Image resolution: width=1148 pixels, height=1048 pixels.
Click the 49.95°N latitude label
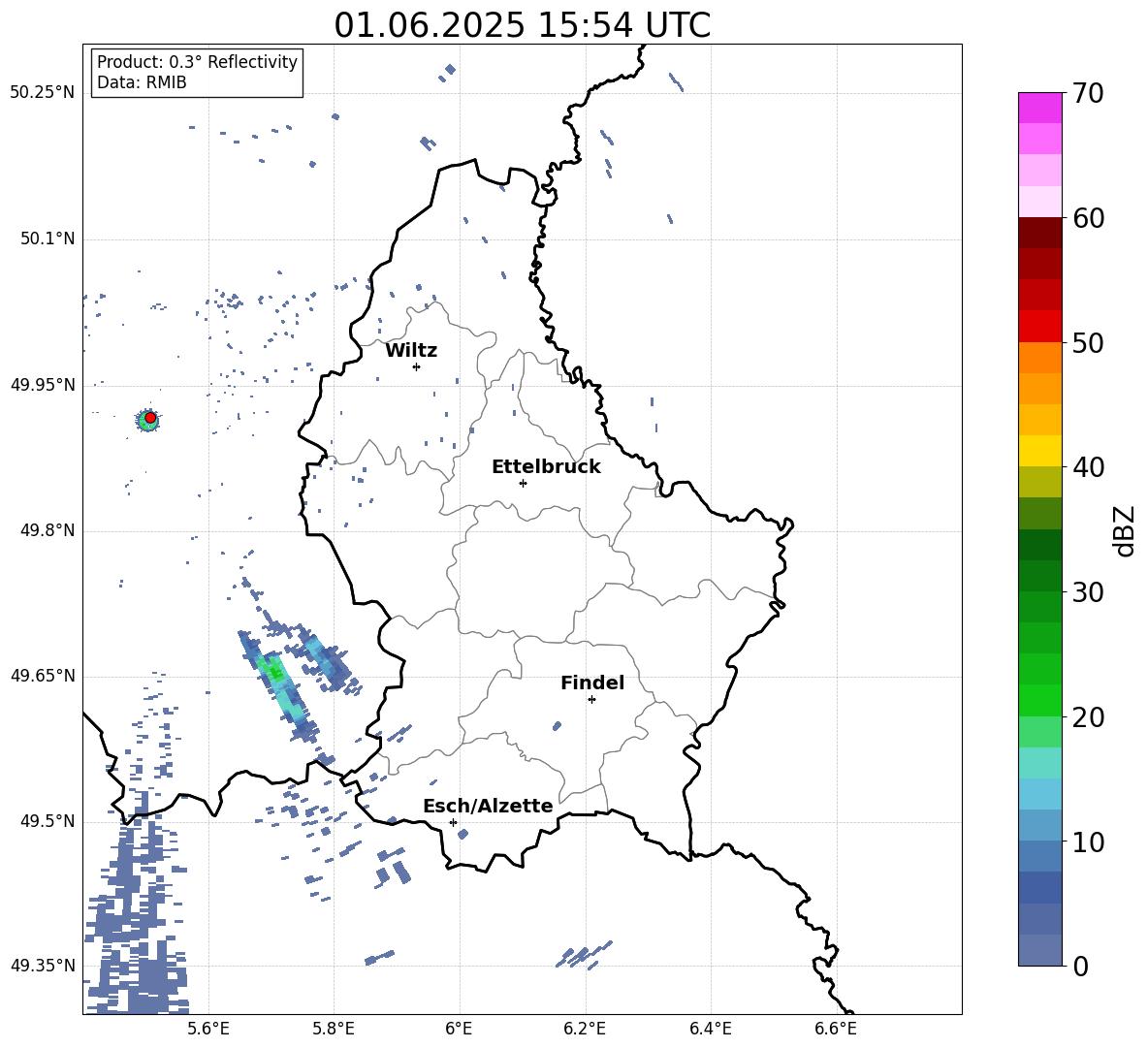pyautogui.click(x=43, y=385)
